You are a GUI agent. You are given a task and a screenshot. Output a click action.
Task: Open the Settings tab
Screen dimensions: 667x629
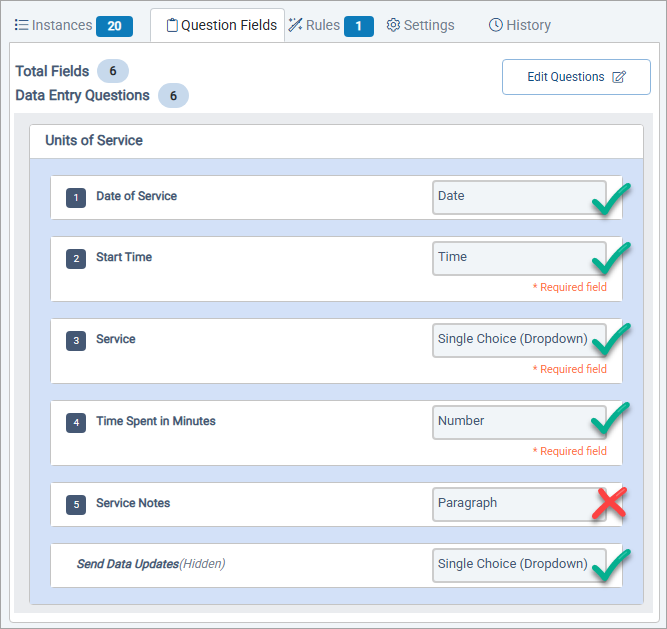pos(420,25)
